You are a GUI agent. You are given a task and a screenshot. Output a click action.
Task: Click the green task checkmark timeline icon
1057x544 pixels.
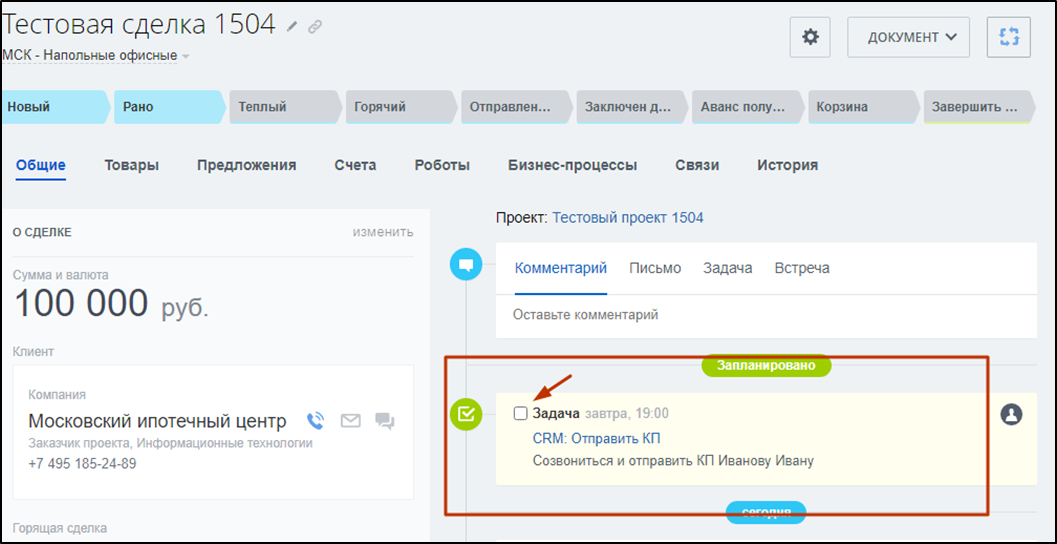coord(466,413)
